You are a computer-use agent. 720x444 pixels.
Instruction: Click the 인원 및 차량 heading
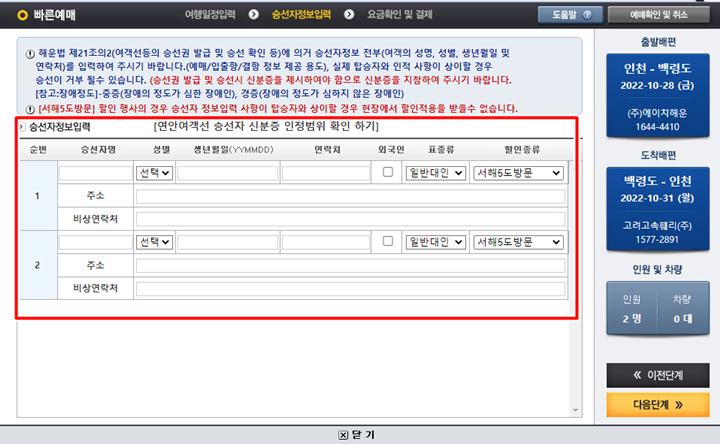pos(657,270)
